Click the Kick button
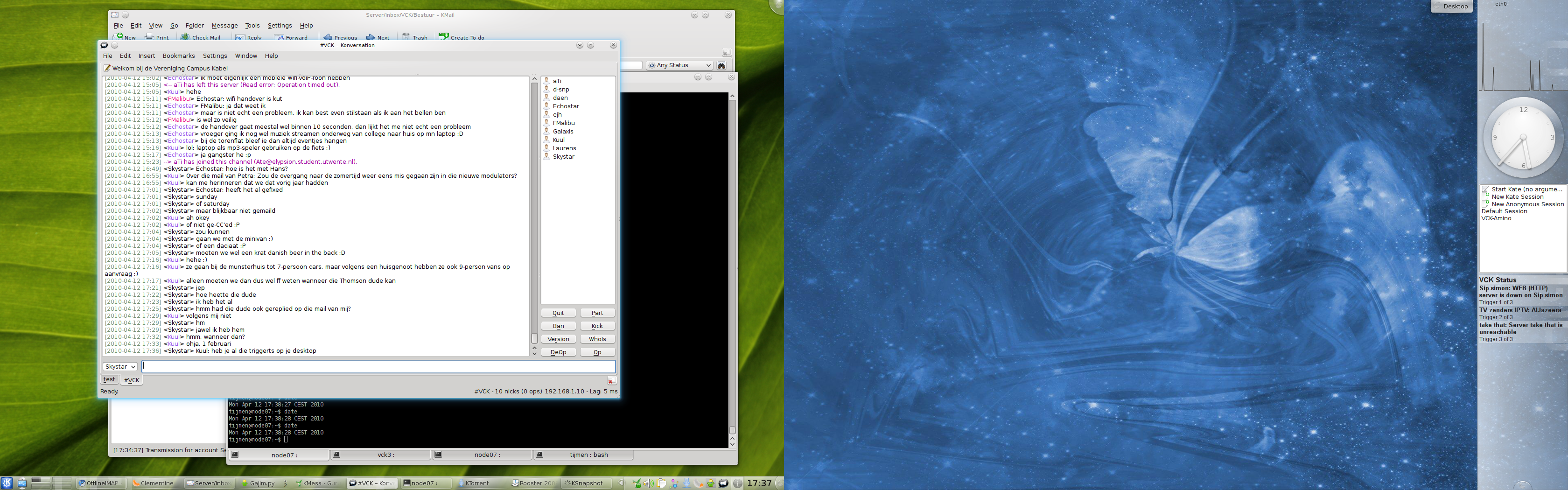The image size is (1568, 490). (x=596, y=326)
